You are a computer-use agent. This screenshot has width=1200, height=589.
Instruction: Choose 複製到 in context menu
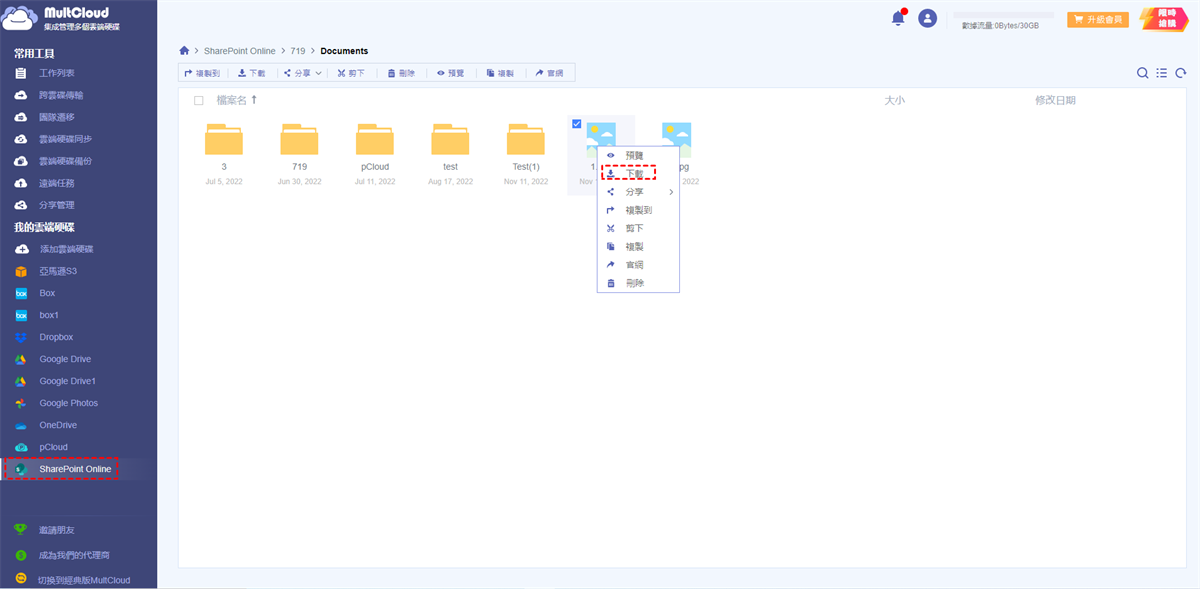(638, 210)
